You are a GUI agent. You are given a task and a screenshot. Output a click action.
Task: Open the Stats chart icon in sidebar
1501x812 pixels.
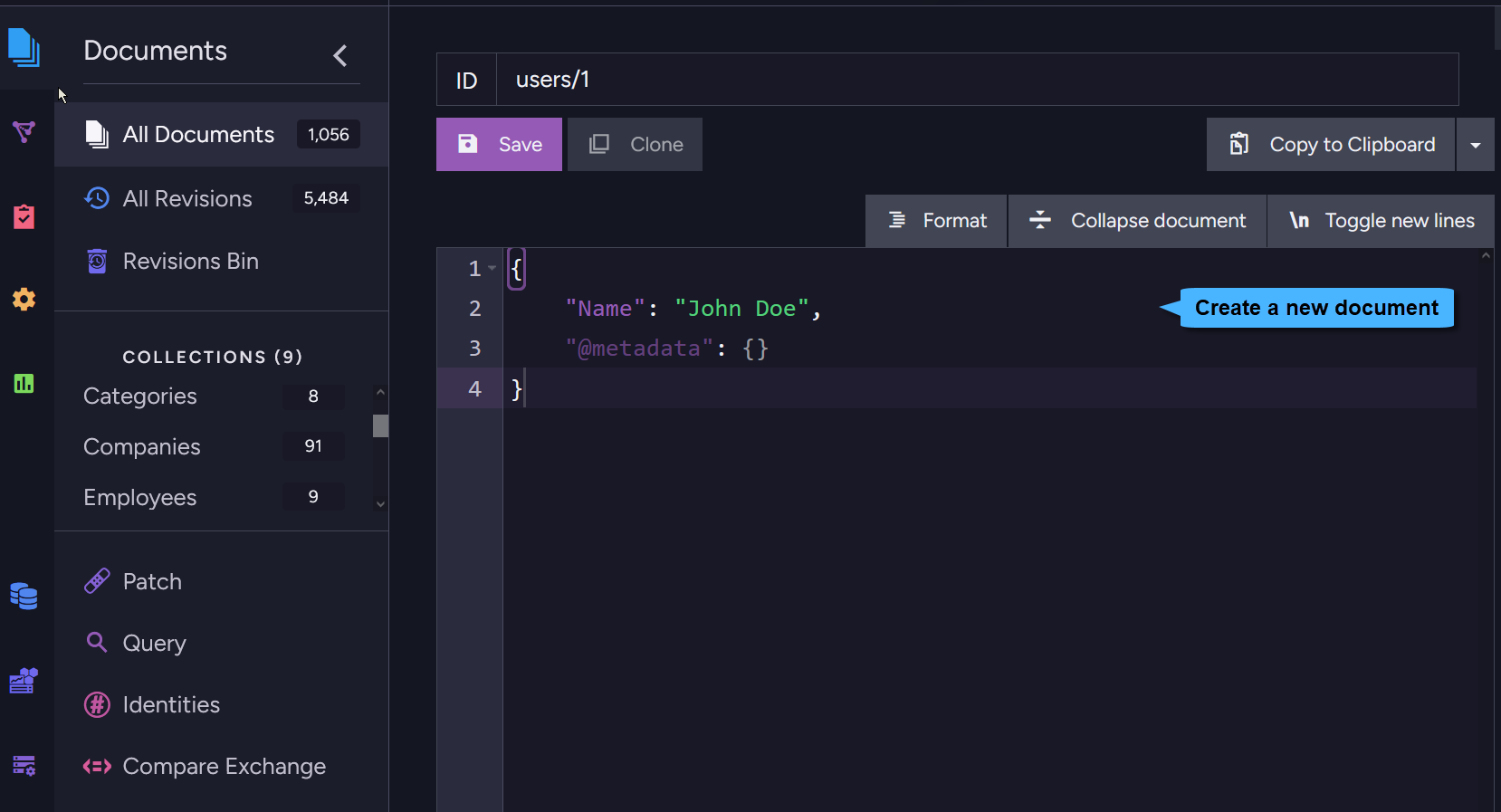[x=24, y=384]
